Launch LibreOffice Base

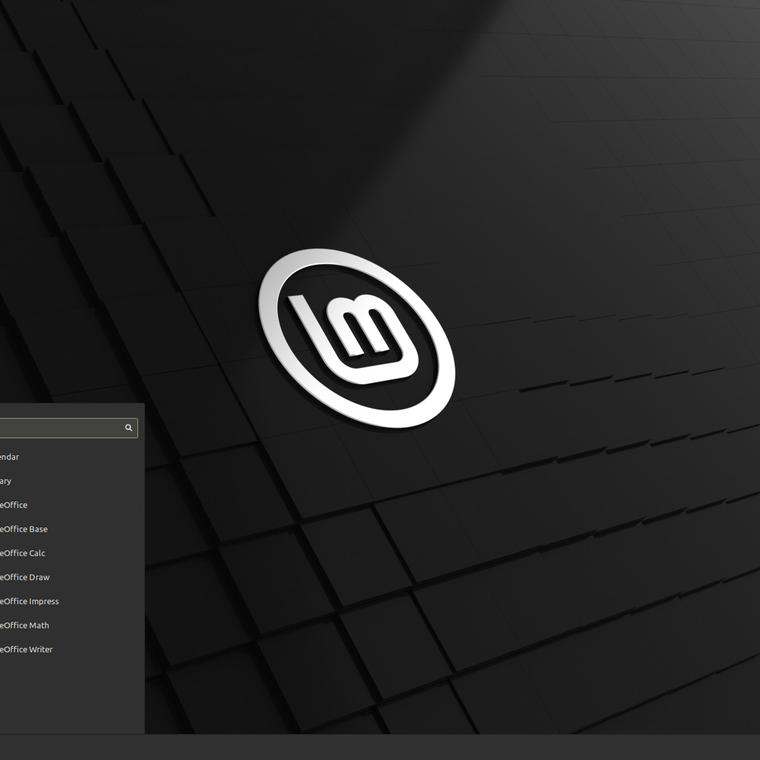tap(24, 529)
